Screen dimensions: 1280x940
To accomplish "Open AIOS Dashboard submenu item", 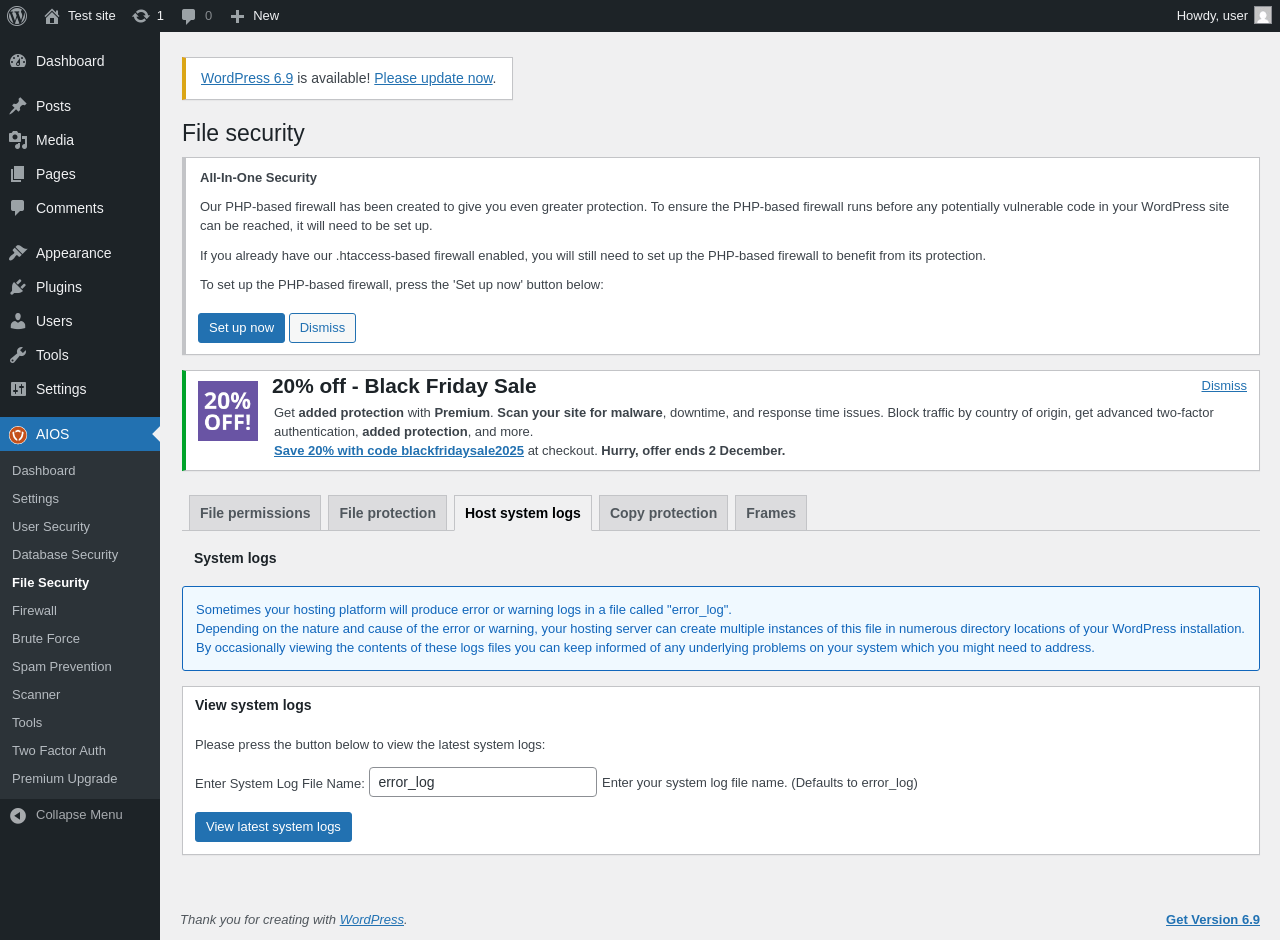I will coord(44,470).
